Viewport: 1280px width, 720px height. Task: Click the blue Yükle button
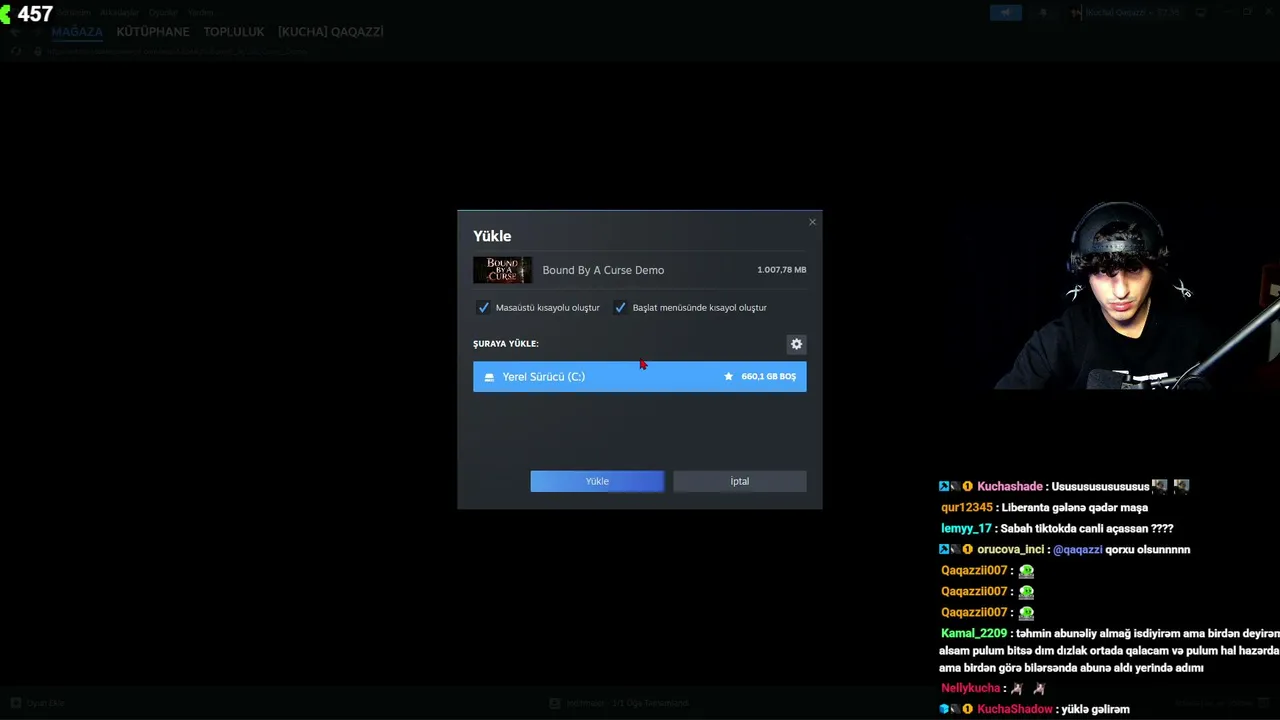click(597, 481)
